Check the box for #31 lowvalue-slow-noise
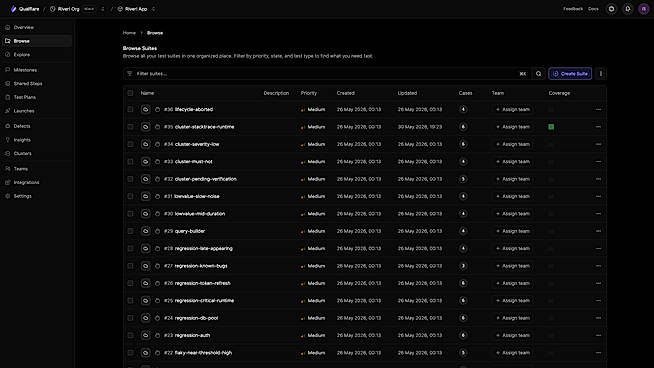The image size is (654, 368). (131, 196)
